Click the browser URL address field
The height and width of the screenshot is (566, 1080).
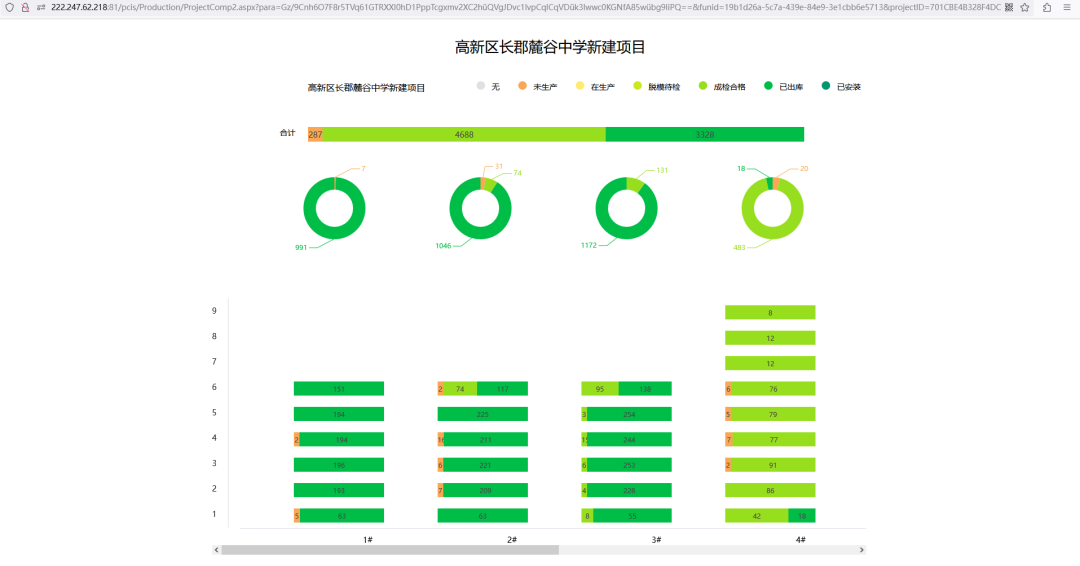click(x=500, y=7)
